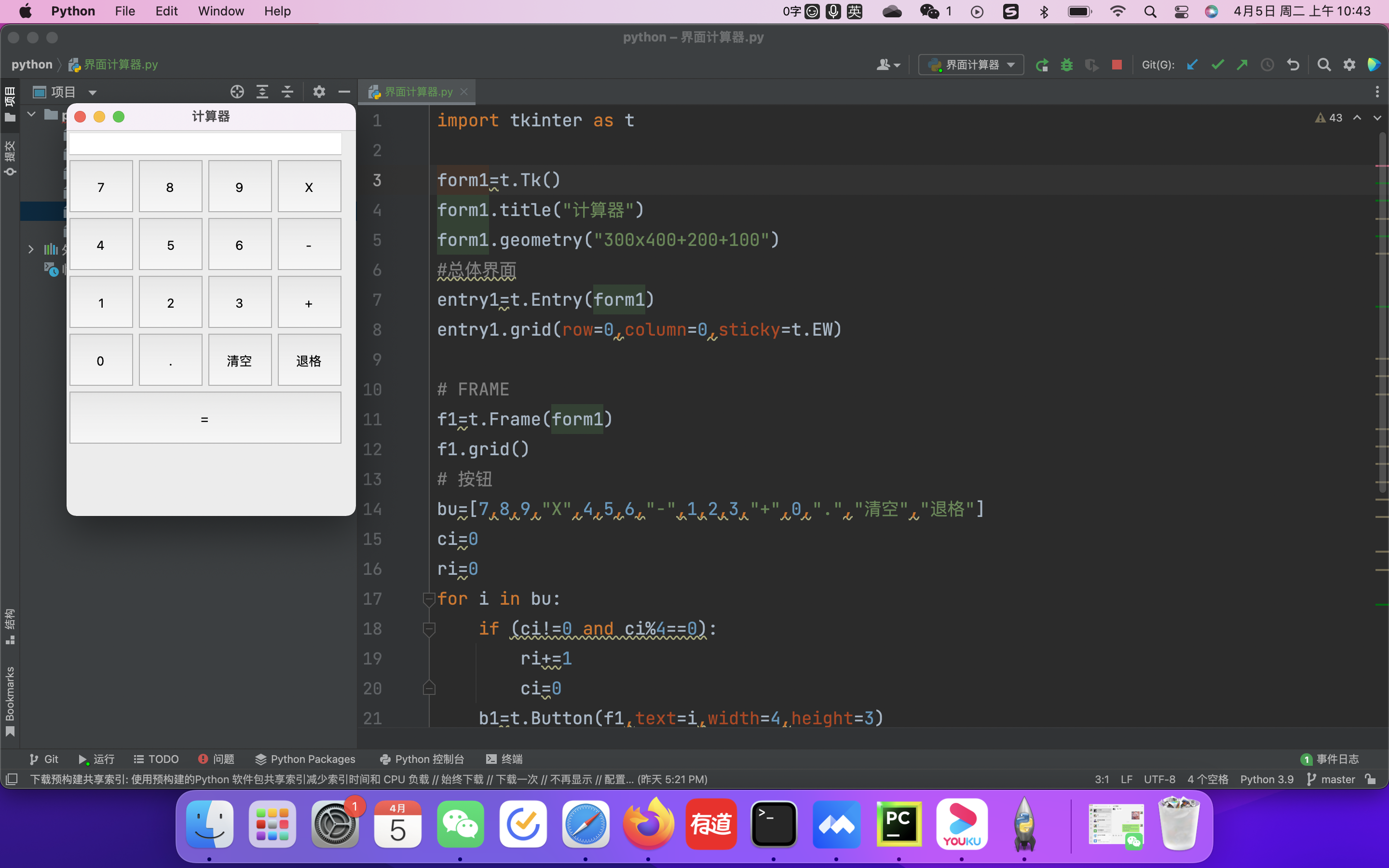The width and height of the screenshot is (1389, 868).
Task: Open the Python 控制台 tool window tab
Action: 422,759
